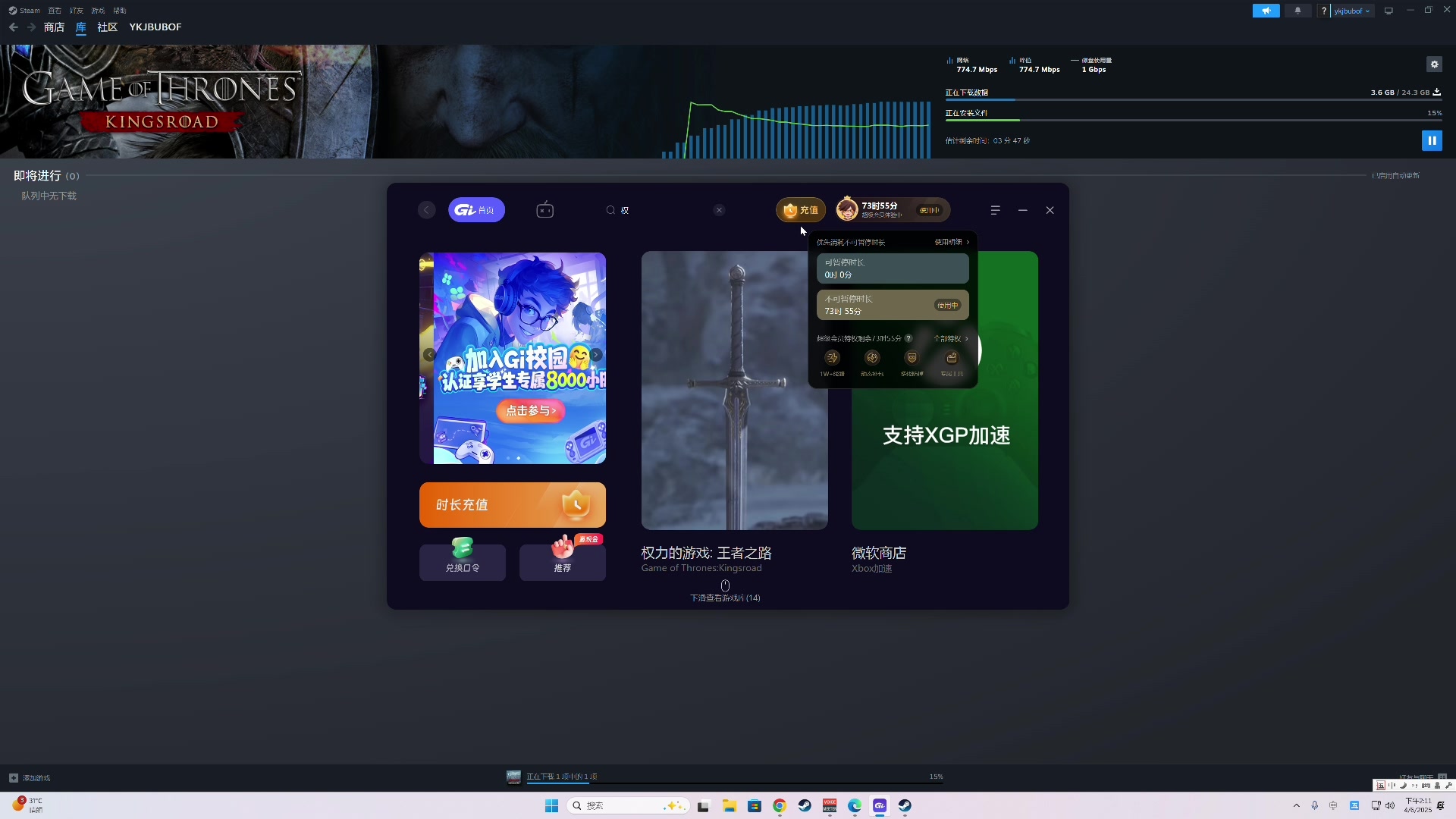Screen dimensions: 1456x819
Task: Click the 73时55分 member avatar area
Action: coord(893,210)
